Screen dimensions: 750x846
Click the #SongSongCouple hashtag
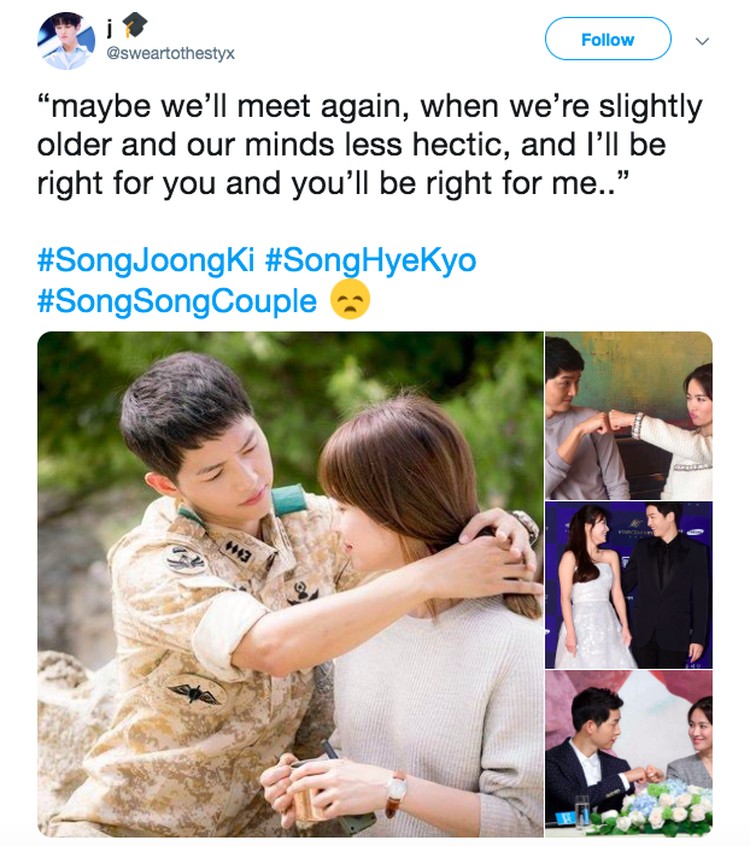pyautogui.click(x=177, y=301)
